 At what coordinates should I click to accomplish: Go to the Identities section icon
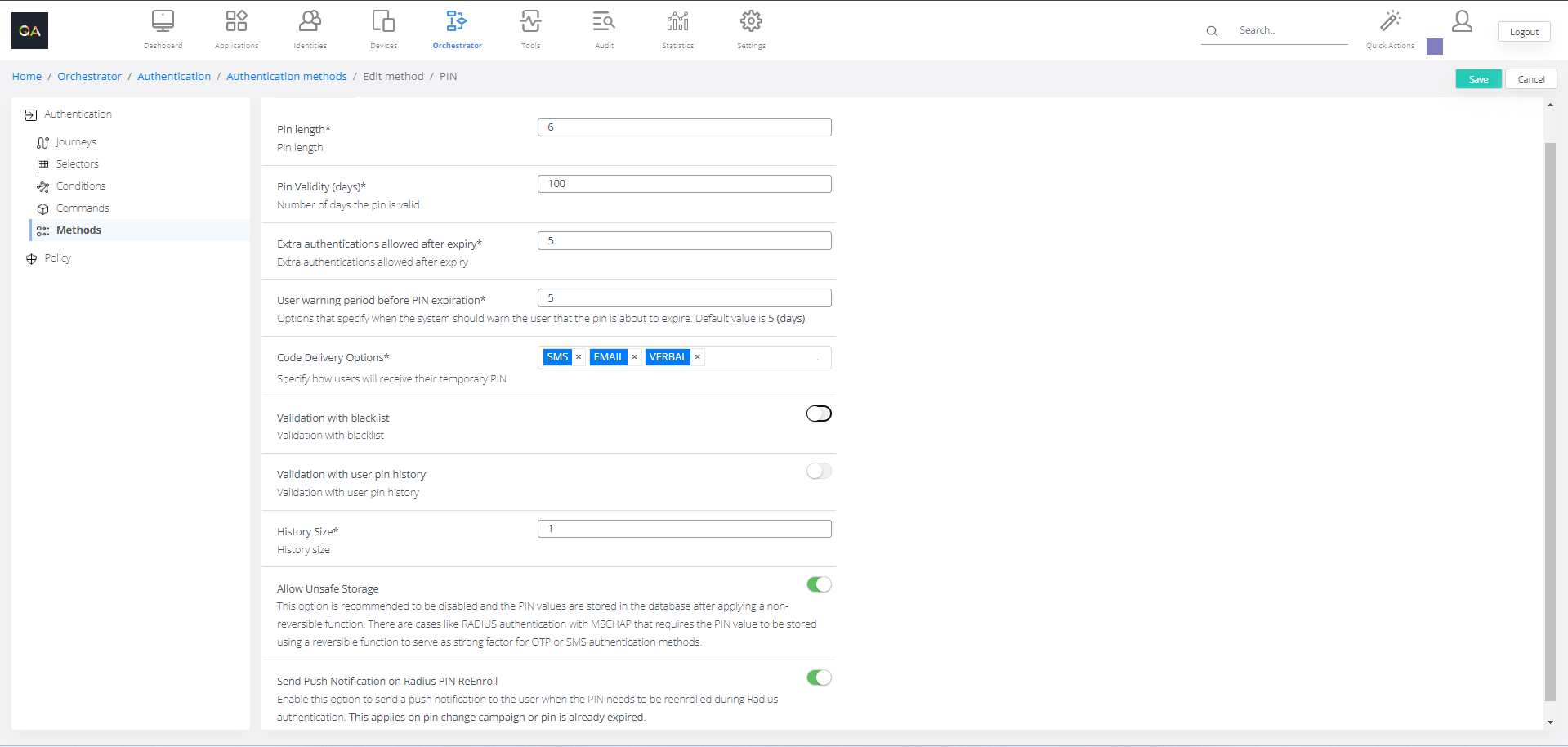[x=310, y=21]
